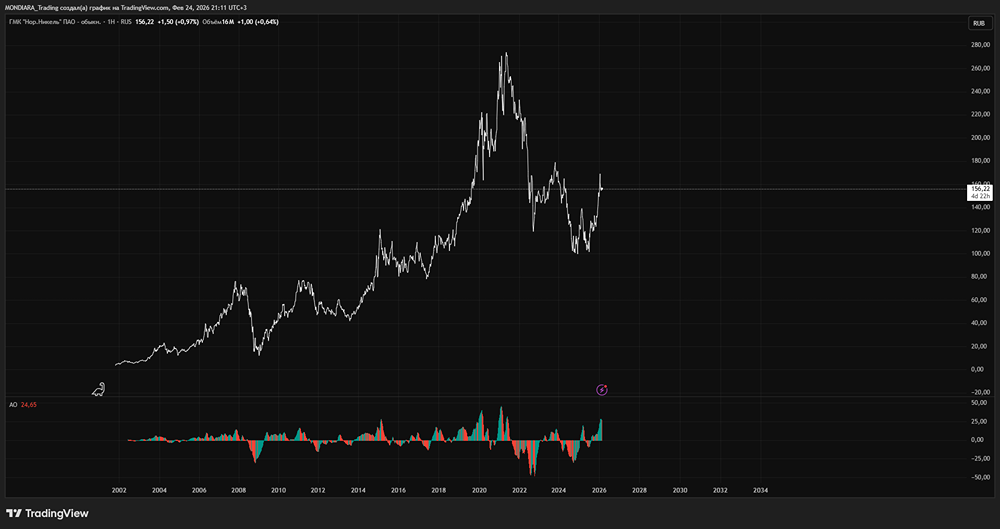
Task: Click the 2020 label on the time axis
Action: pyautogui.click(x=479, y=491)
